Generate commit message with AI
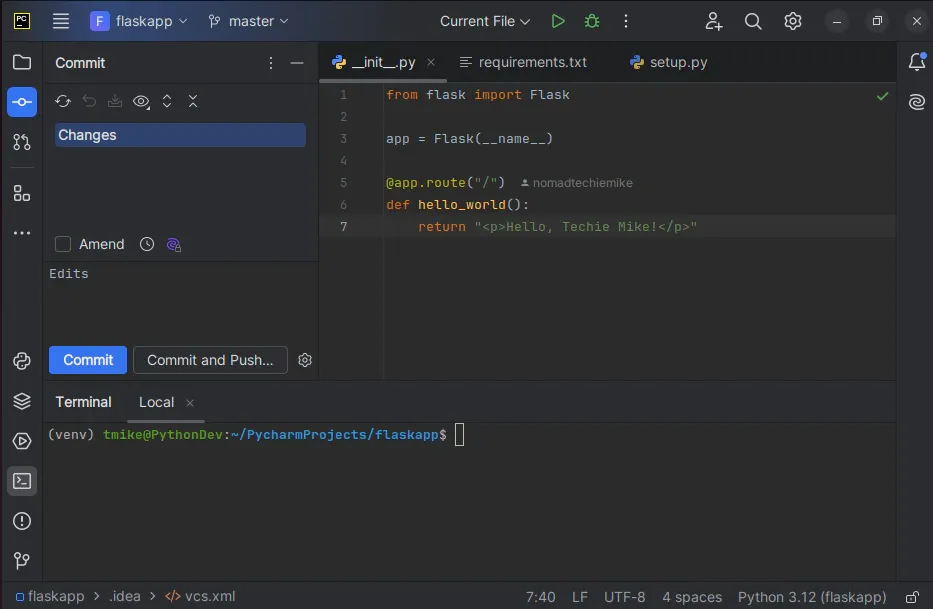 tap(174, 245)
